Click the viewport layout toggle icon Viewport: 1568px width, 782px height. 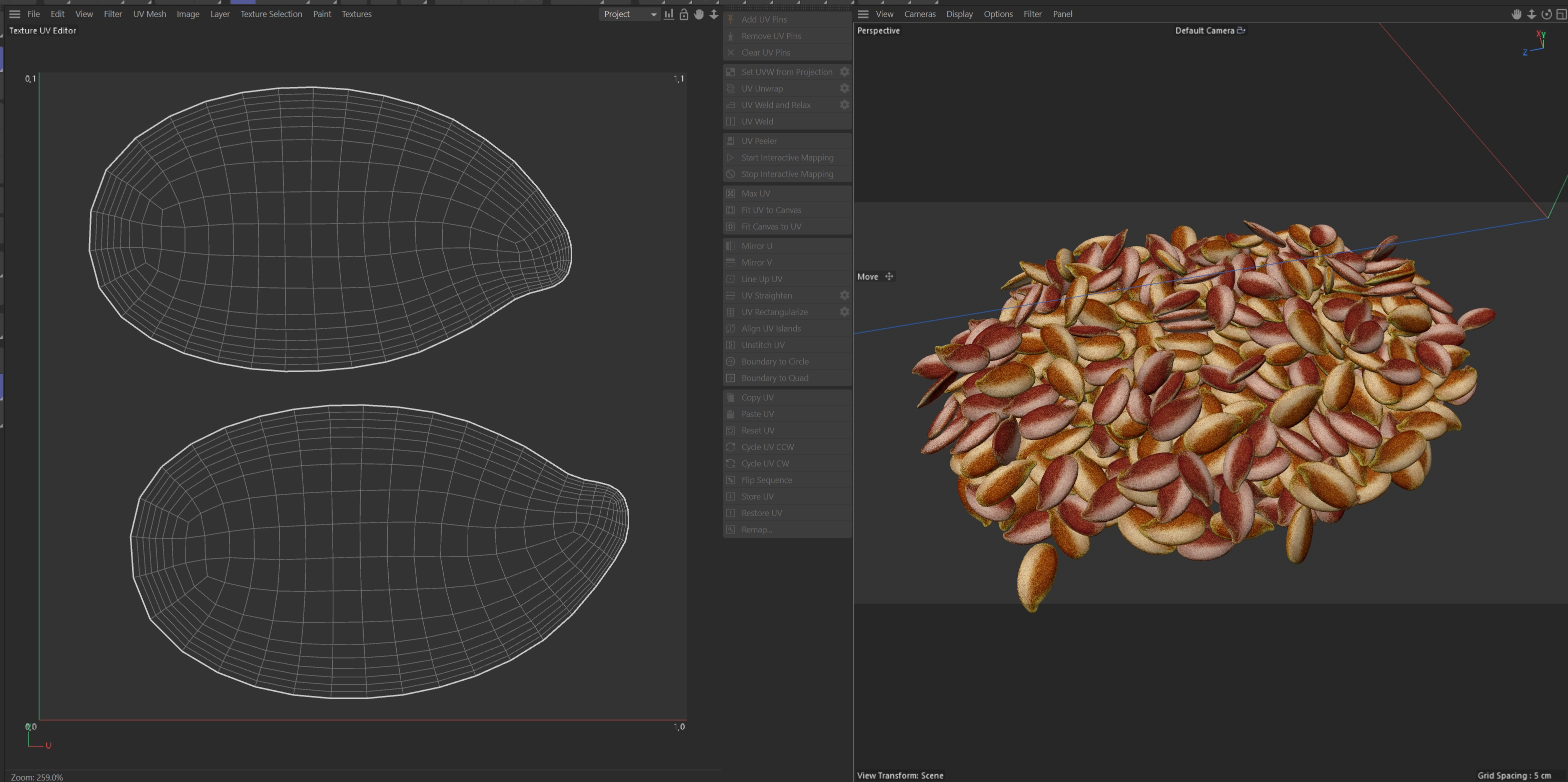pyautogui.click(x=1561, y=14)
